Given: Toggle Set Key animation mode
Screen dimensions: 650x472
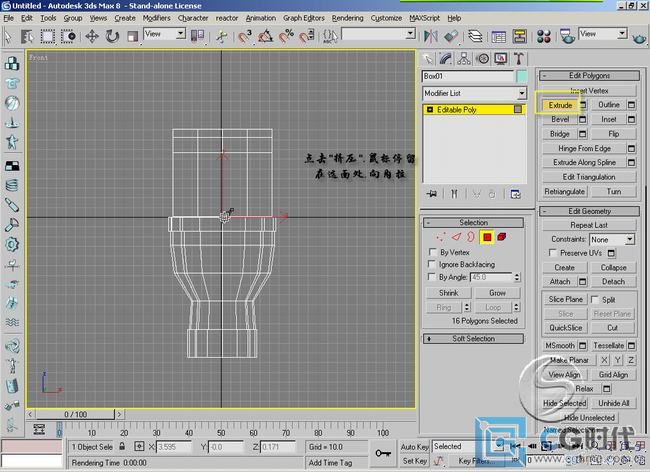Looking at the screenshot, I should pos(414,461).
